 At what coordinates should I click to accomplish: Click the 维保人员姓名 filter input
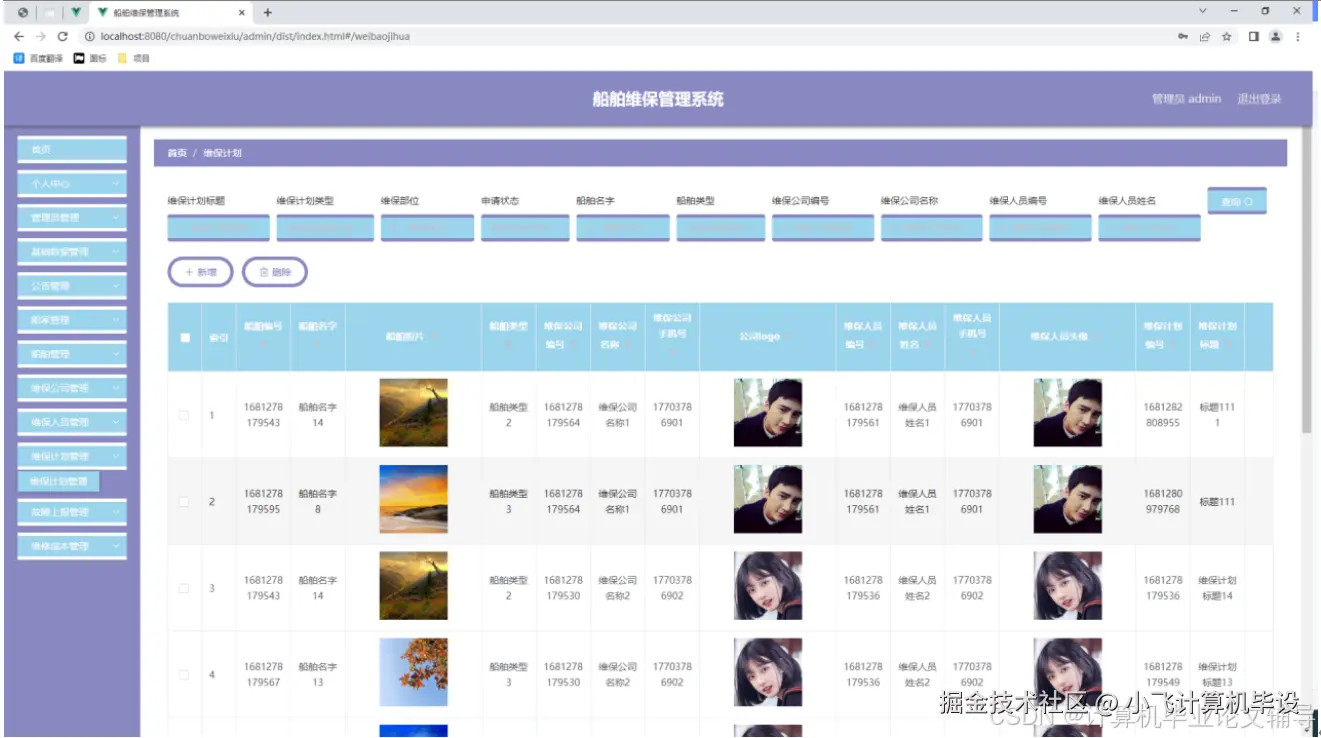pos(1149,227)
